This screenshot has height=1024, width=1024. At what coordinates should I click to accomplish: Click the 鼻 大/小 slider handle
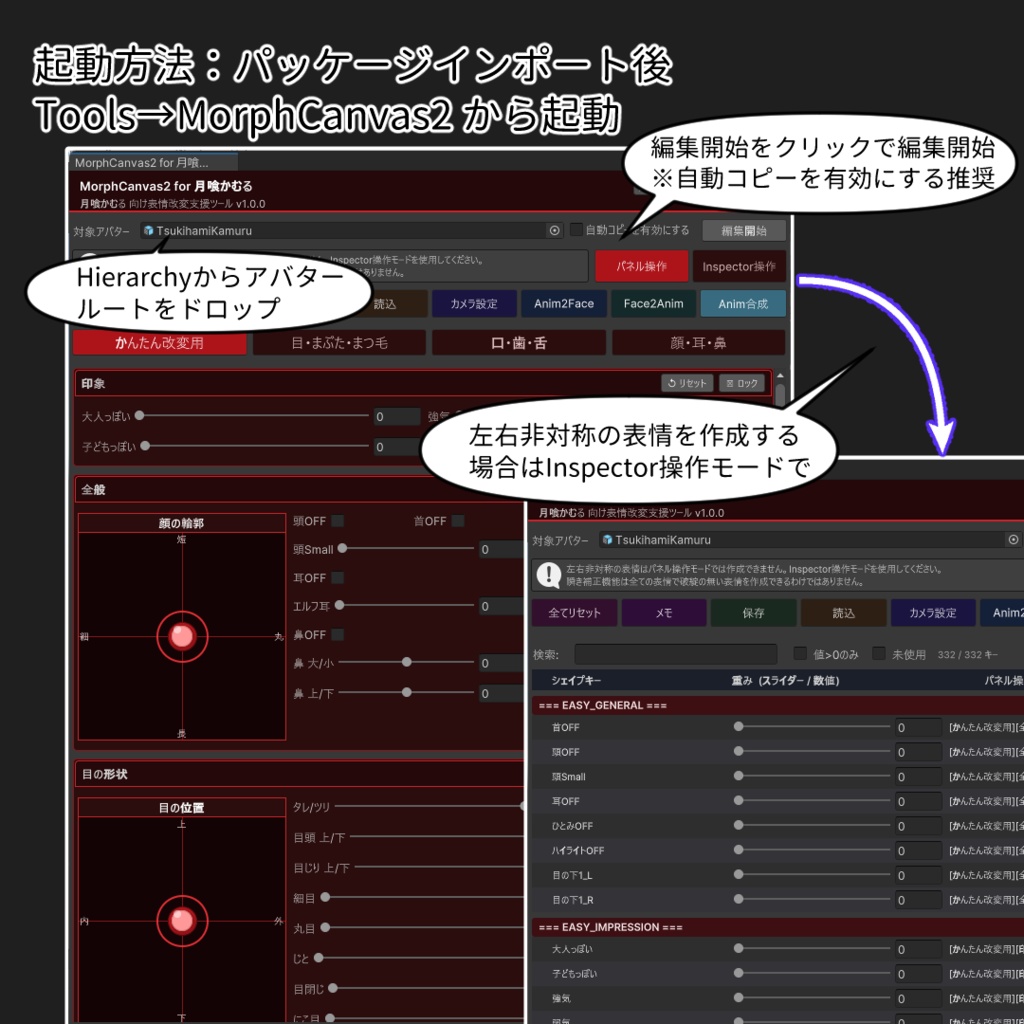coord(407,662)
